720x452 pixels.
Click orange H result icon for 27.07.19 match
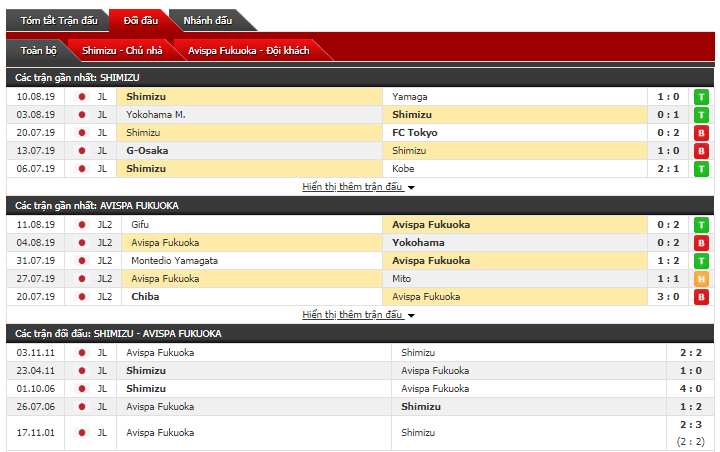click(x=701, y=279)
